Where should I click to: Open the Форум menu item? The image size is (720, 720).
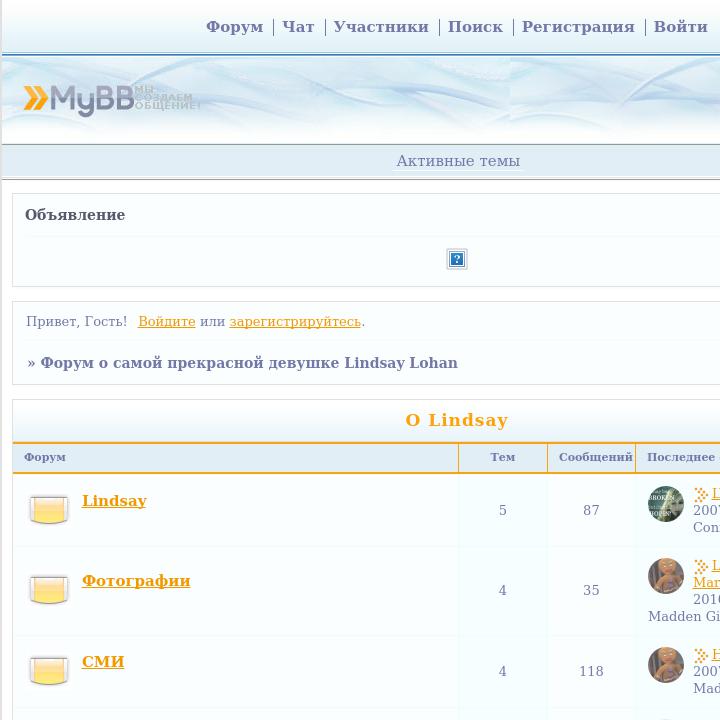point(235,27)
